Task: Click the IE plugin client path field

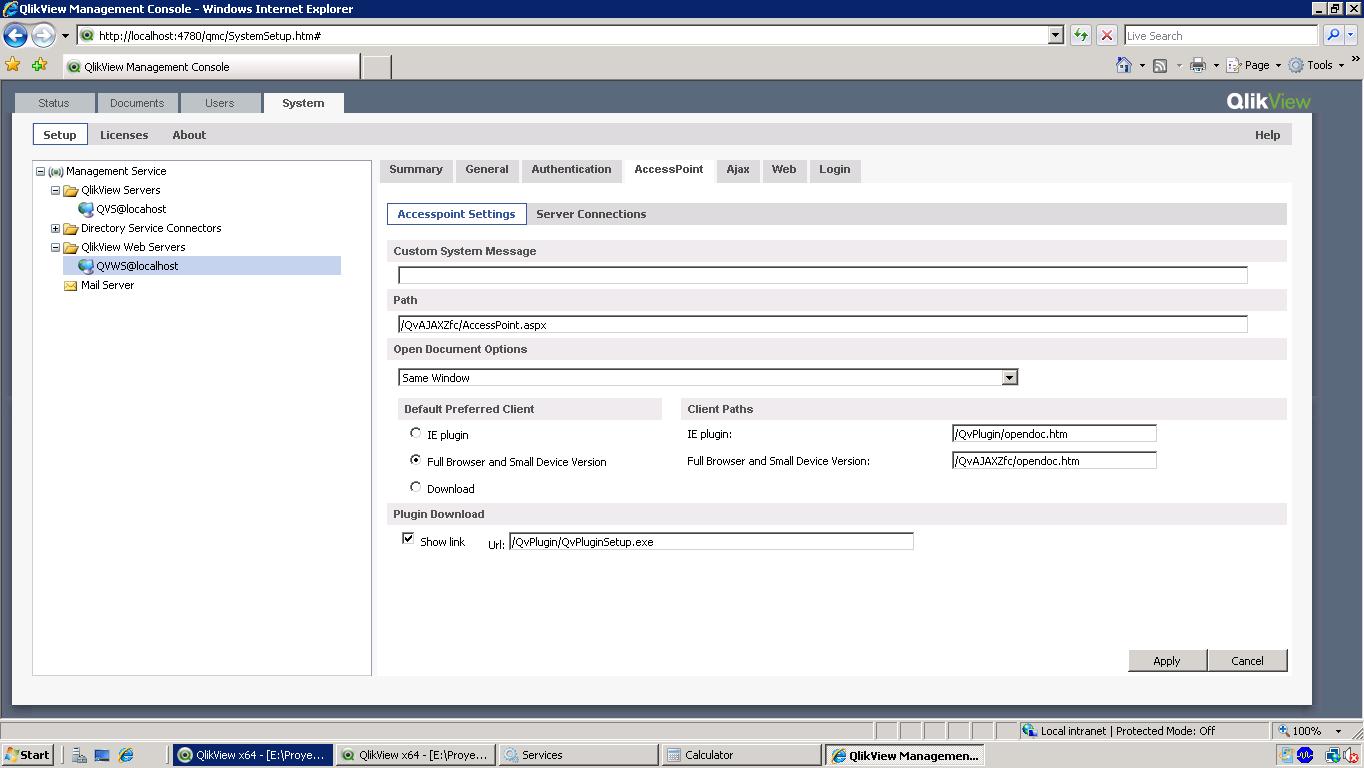Action: tap(1054, 433)
